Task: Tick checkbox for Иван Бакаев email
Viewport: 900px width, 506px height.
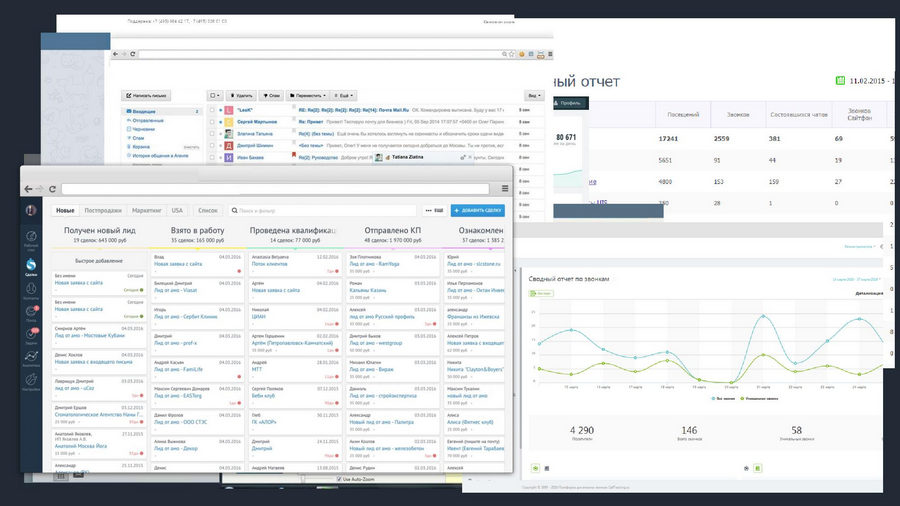Action: [x=212, y=157]
